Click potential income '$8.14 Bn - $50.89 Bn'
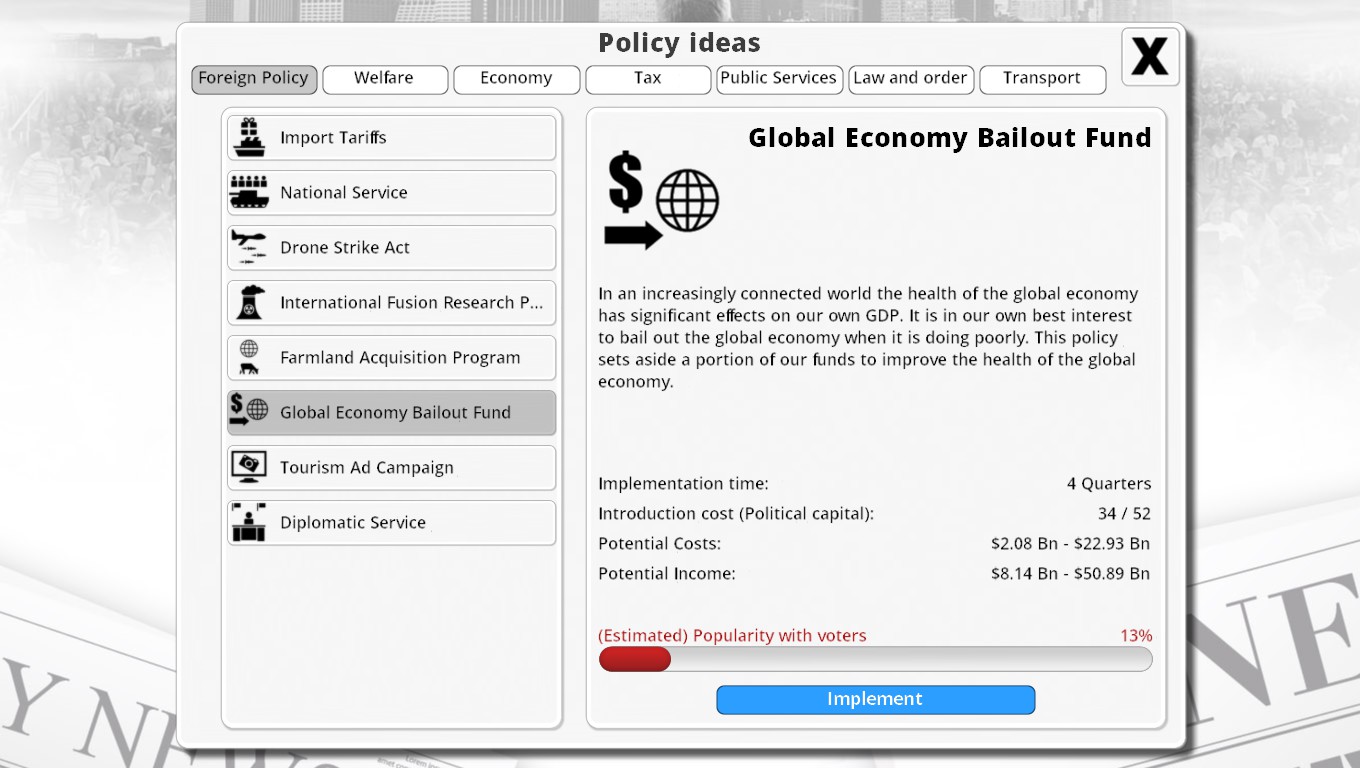Screen dimensions: 1360x768 point(1070,574)
